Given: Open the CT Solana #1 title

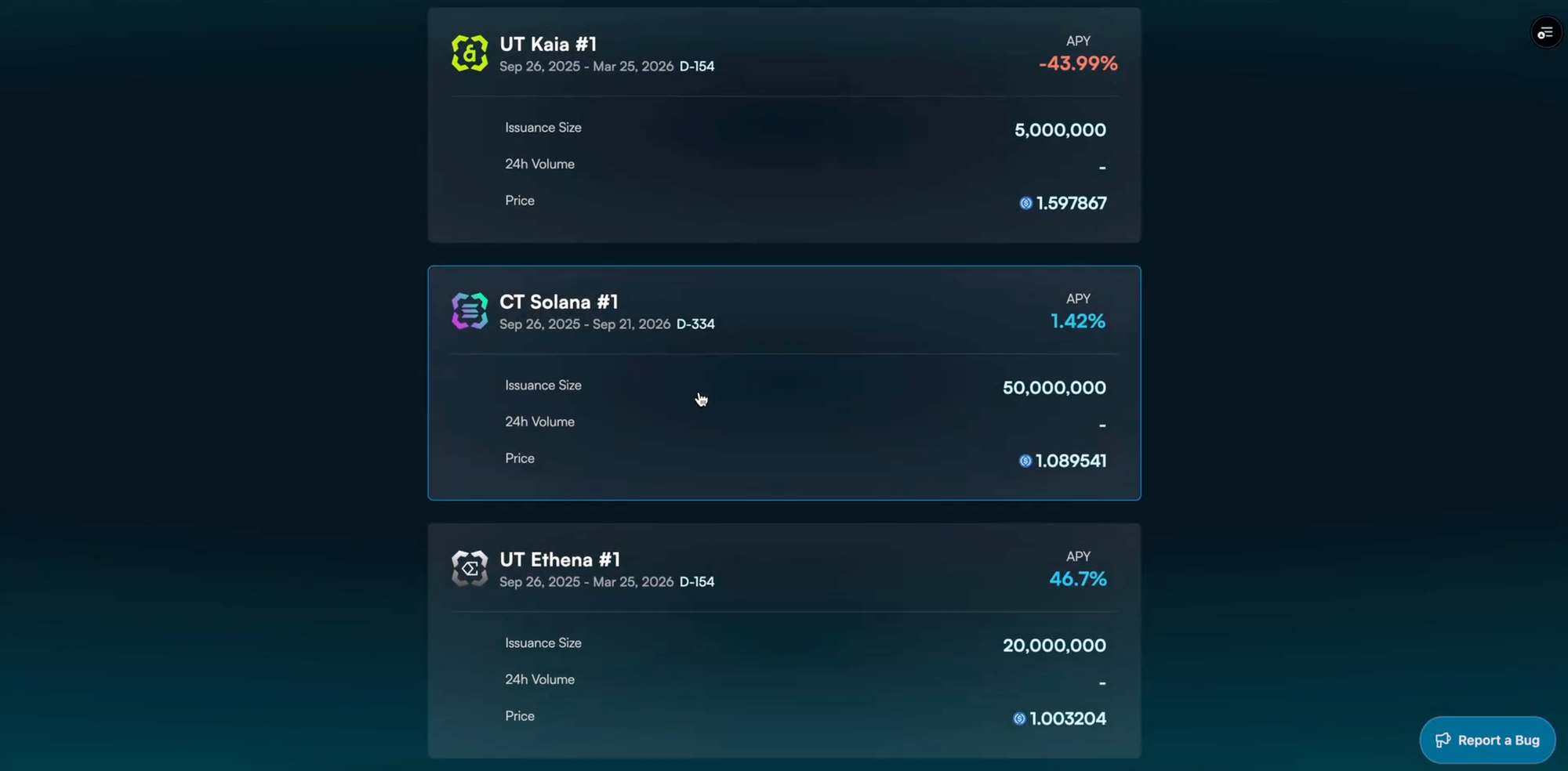Looking at the screenshot, I should point(558,302).
